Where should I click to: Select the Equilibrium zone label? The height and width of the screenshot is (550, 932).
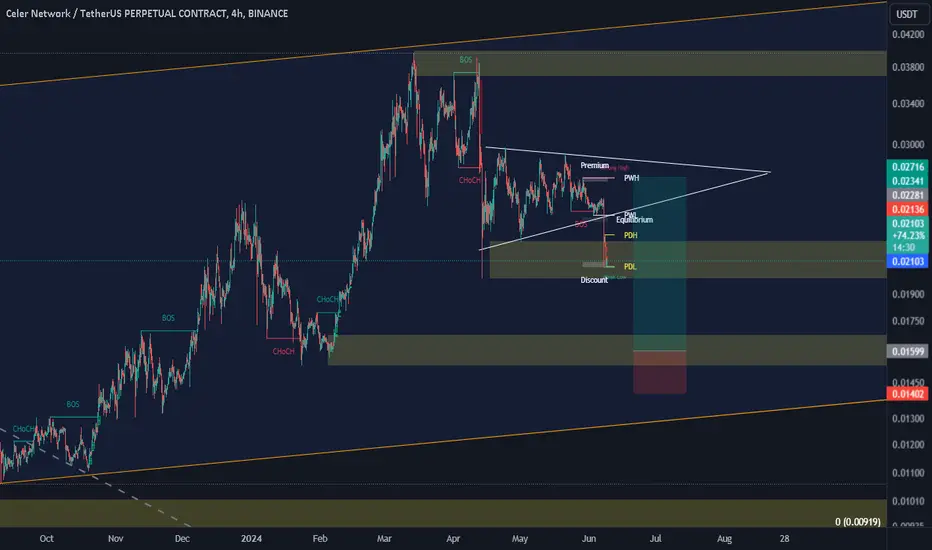pyautogui.click(x=634, y=220)
